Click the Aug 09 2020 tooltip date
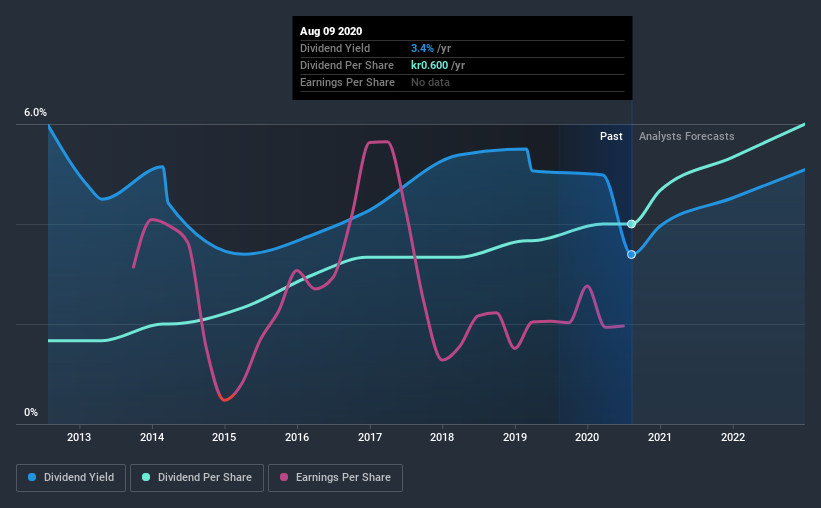821x508 pixels. [331, 31]
